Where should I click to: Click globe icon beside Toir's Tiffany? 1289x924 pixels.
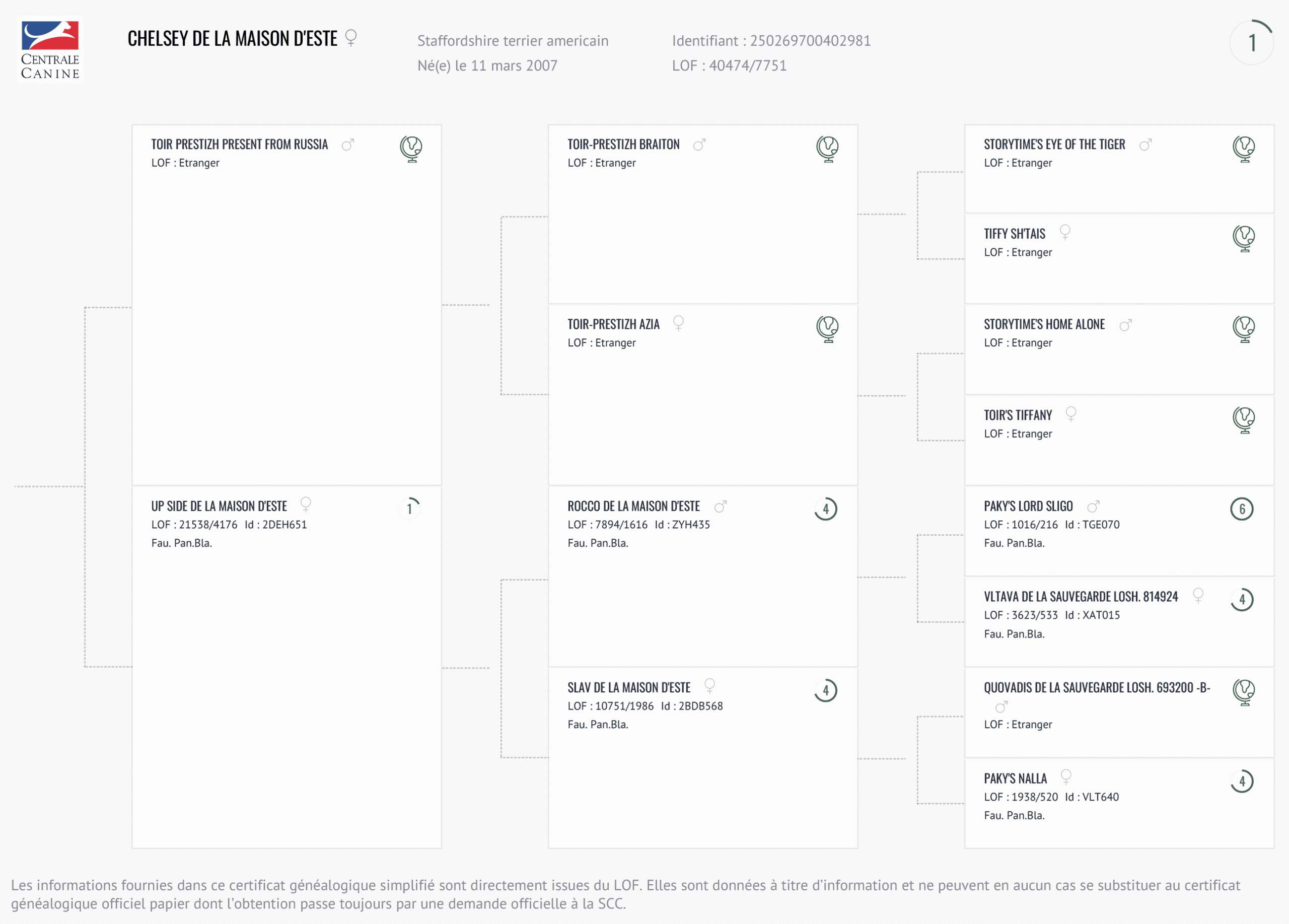click(1244, 419)
